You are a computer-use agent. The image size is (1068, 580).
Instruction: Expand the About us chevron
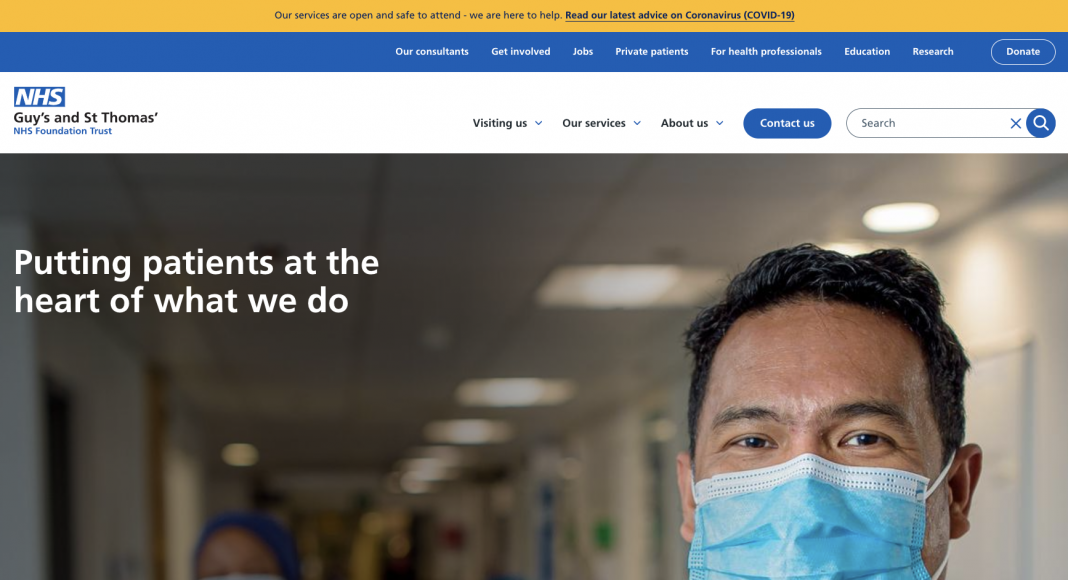pos(719,123)
